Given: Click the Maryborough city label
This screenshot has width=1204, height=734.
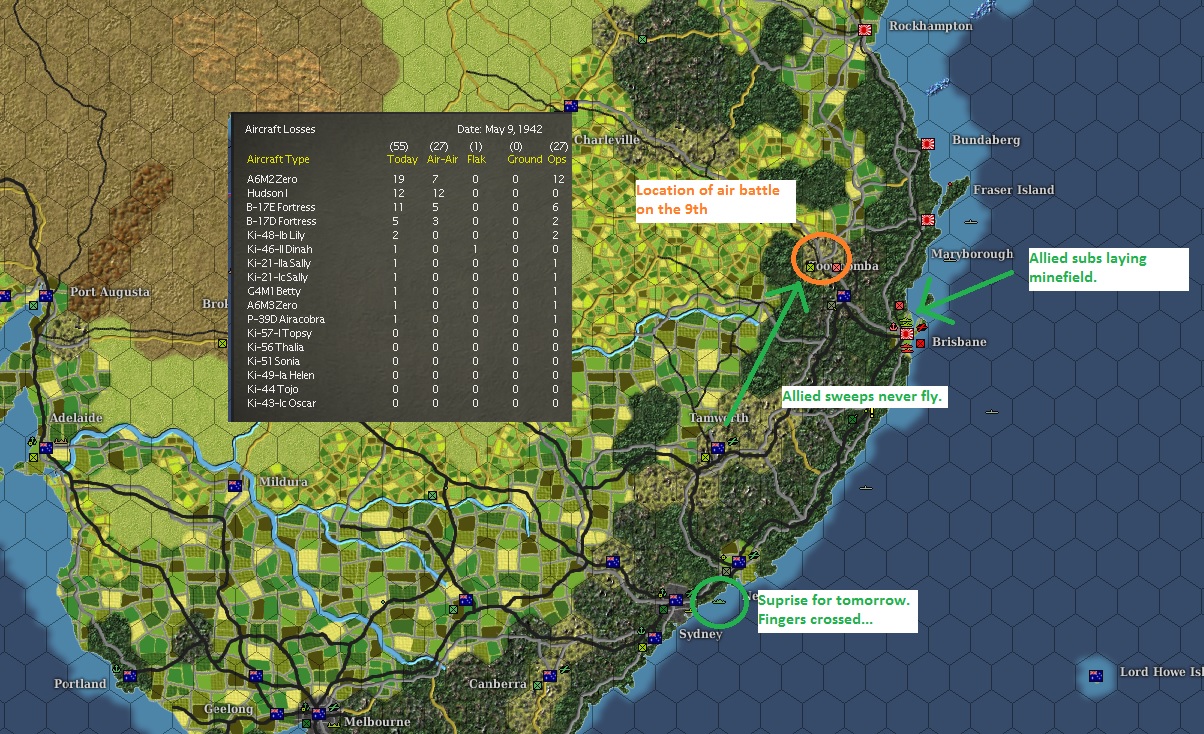Looking at the screenshot, I should (x=973, y=254).
